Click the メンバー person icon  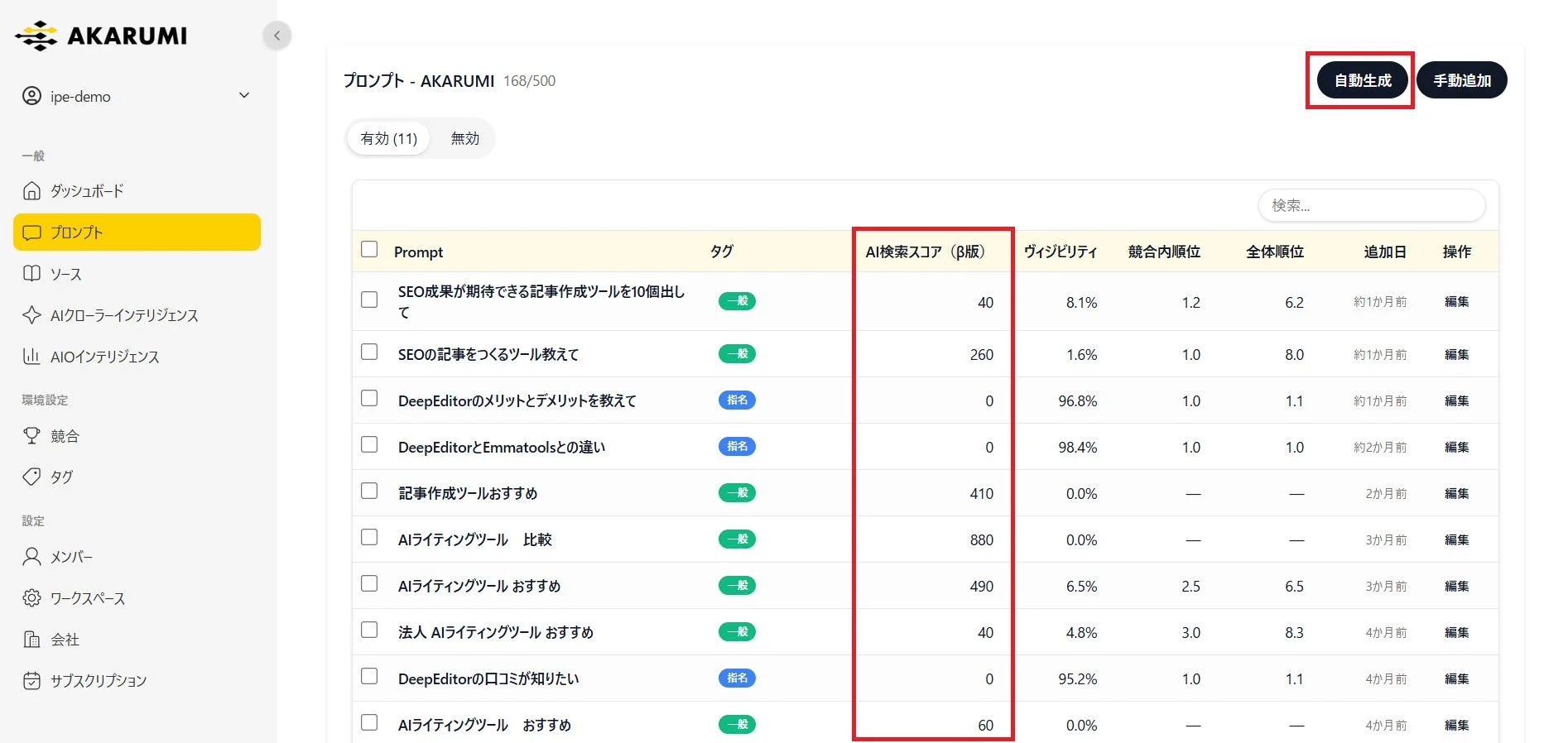31,557
